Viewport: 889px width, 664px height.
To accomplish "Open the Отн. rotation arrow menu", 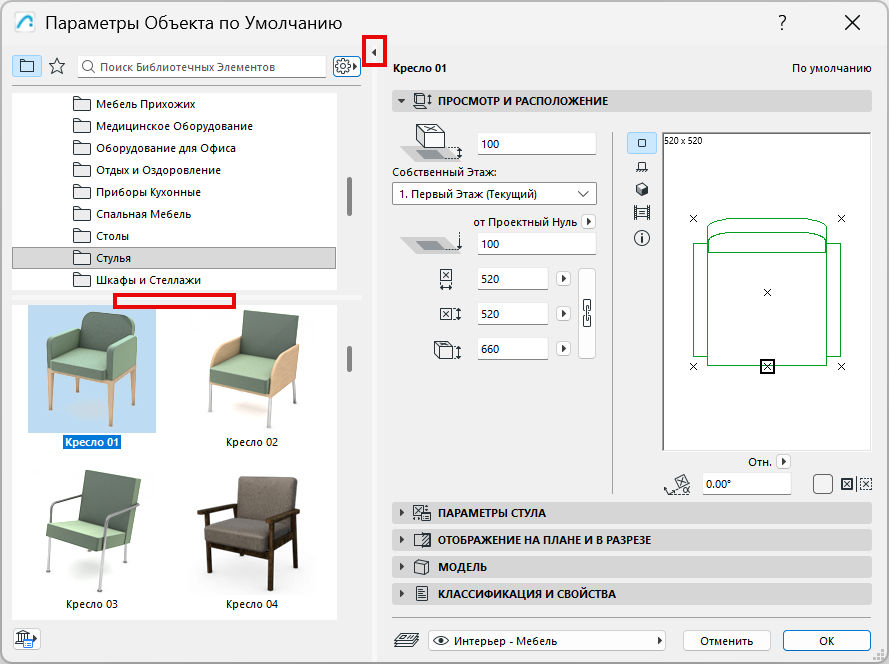I will (784, 462).
